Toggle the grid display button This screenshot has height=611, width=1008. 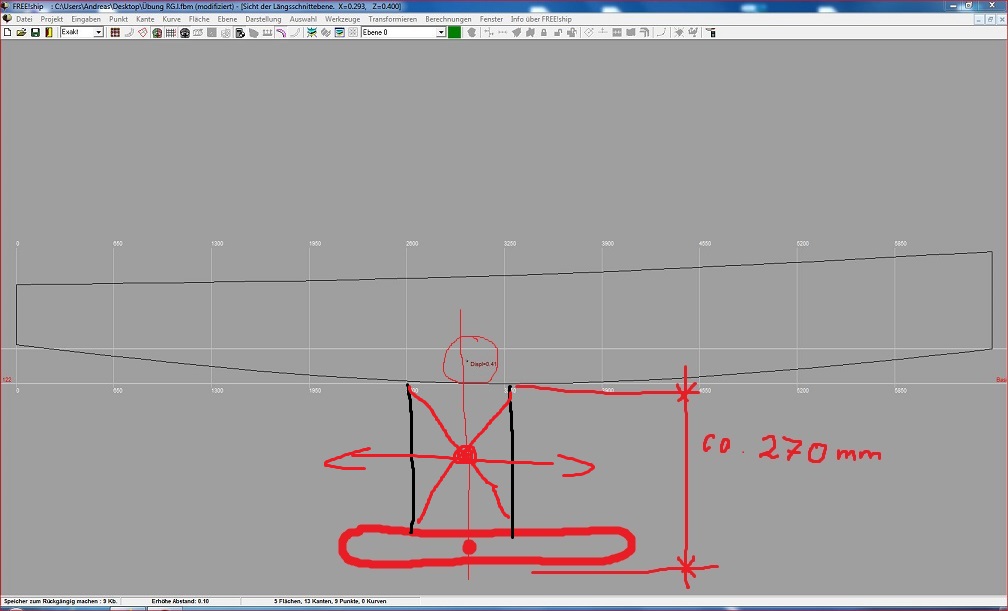point(171,33)
